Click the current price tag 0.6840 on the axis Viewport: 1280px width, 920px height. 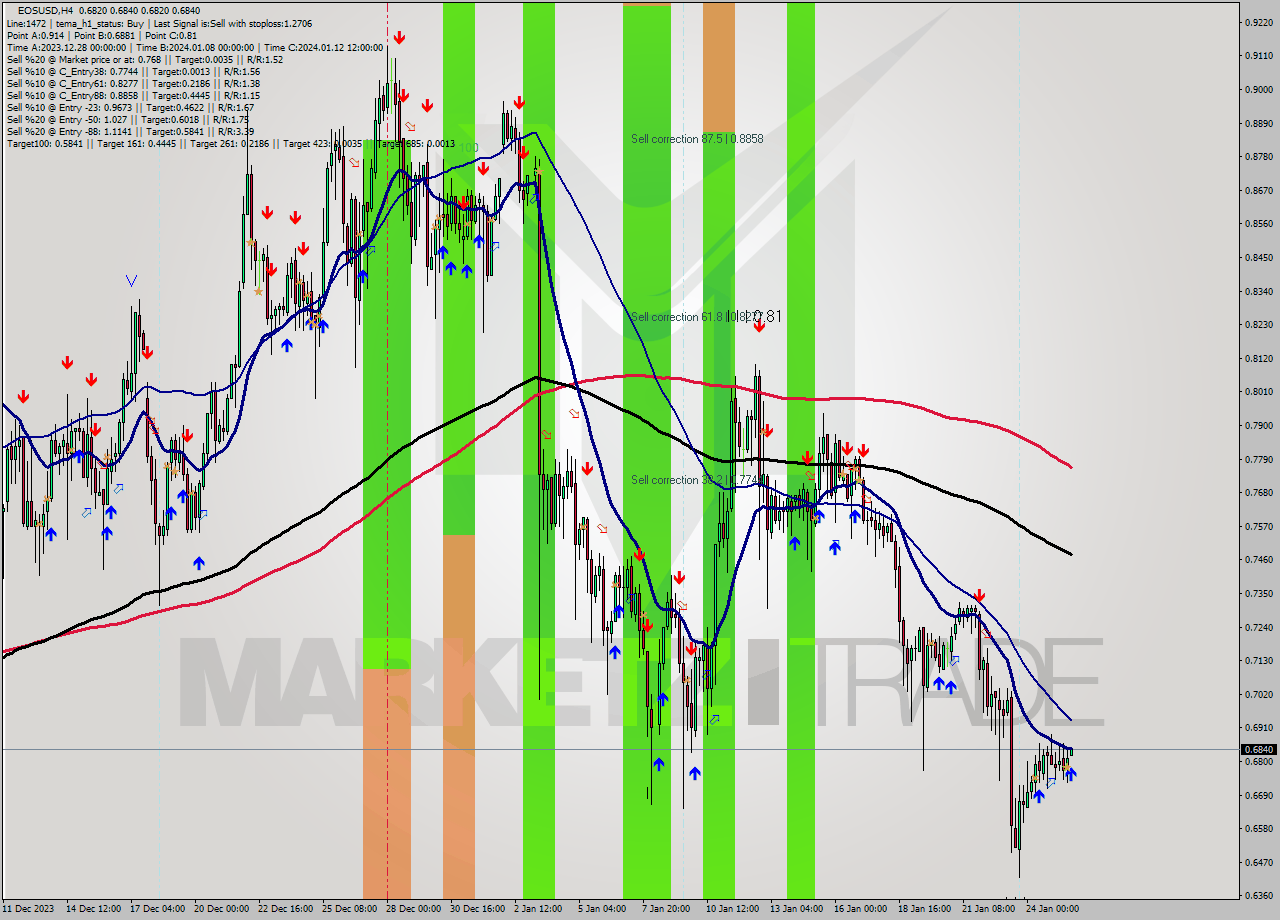pos(1259,749)
